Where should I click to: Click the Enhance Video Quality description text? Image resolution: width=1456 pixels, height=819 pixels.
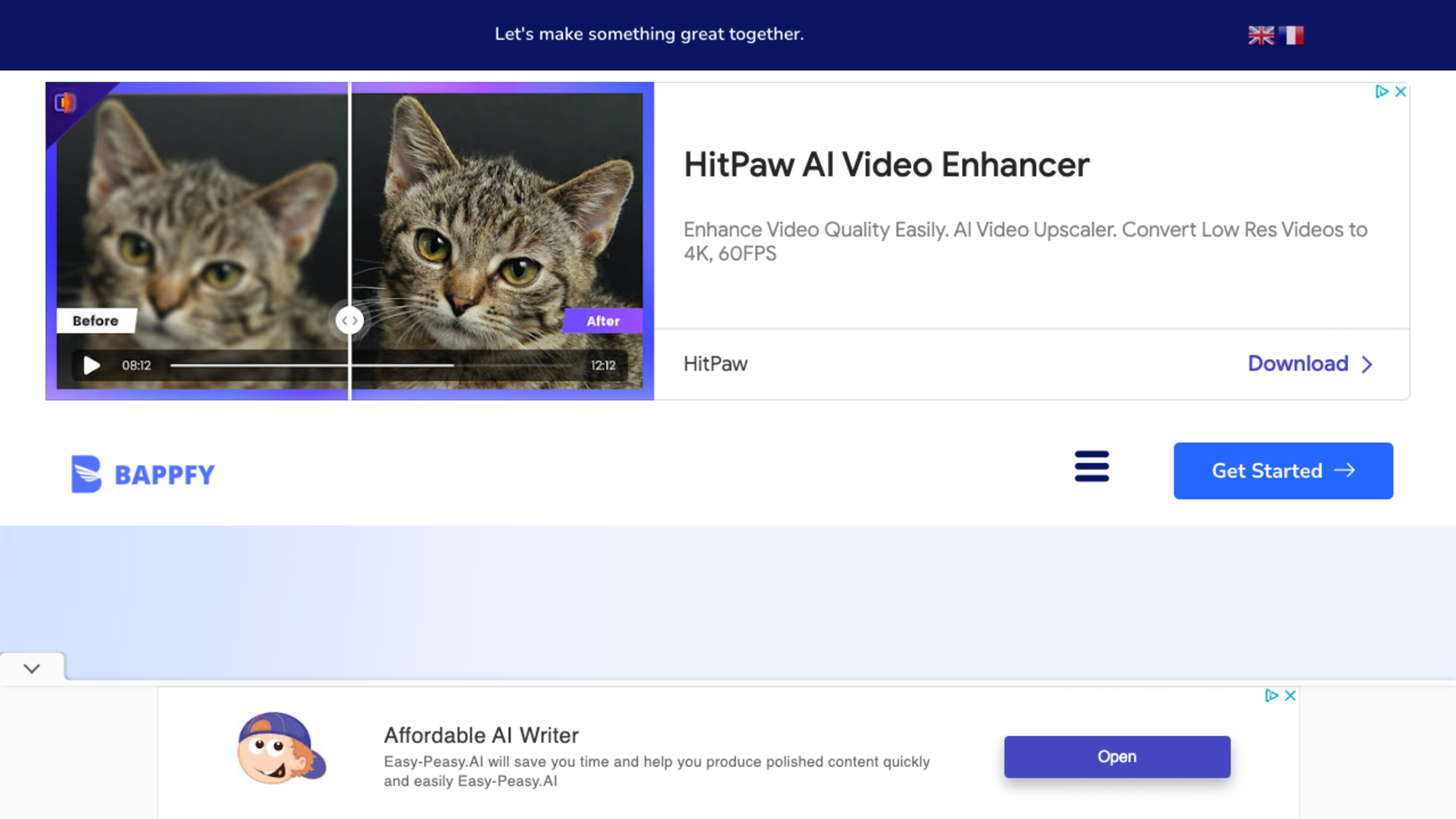[x=1025, y=242]
